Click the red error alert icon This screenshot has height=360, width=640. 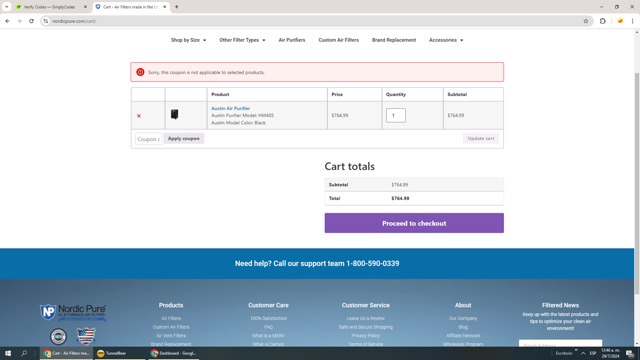point(140,72)
